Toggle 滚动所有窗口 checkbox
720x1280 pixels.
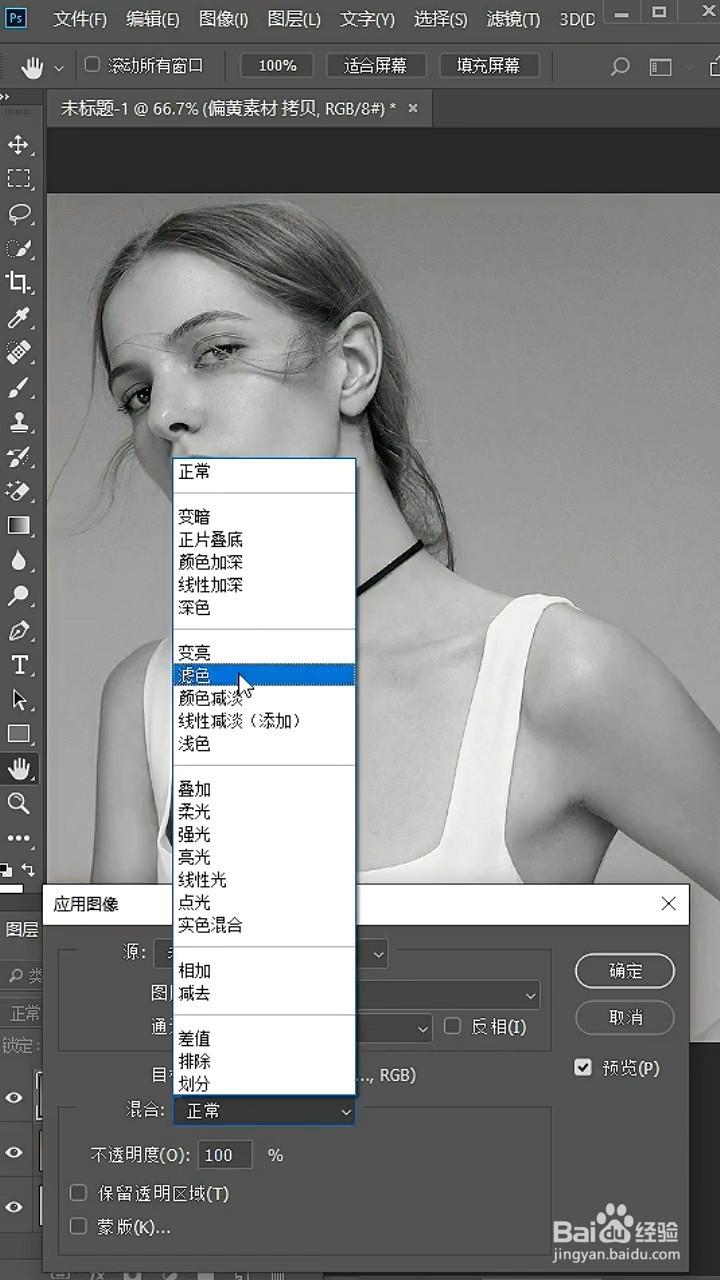coord(92,65)
